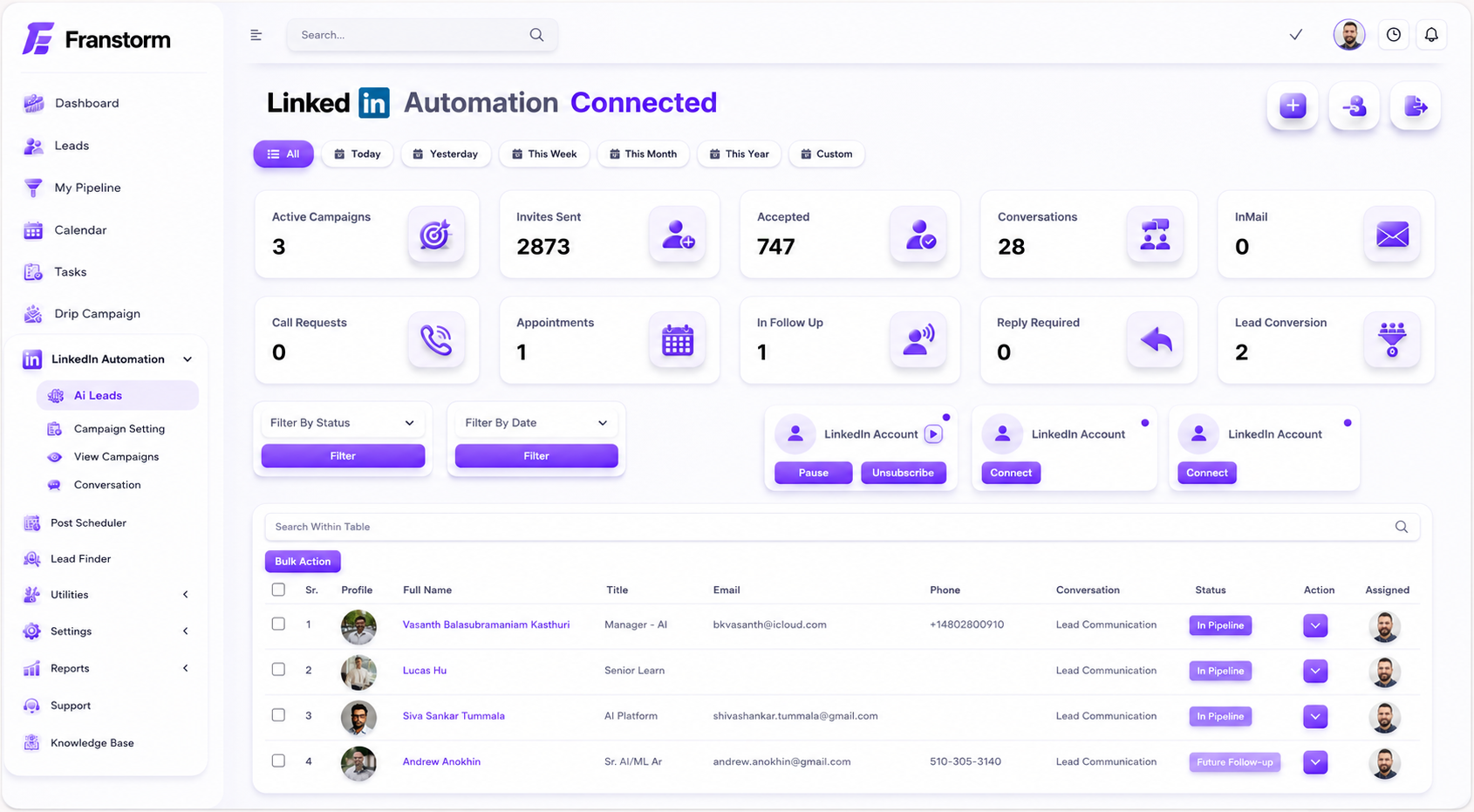Click the Lead Conversion funnel icon
The height and width of the screenshot is (812, 1474).
tap(1392, 340)
